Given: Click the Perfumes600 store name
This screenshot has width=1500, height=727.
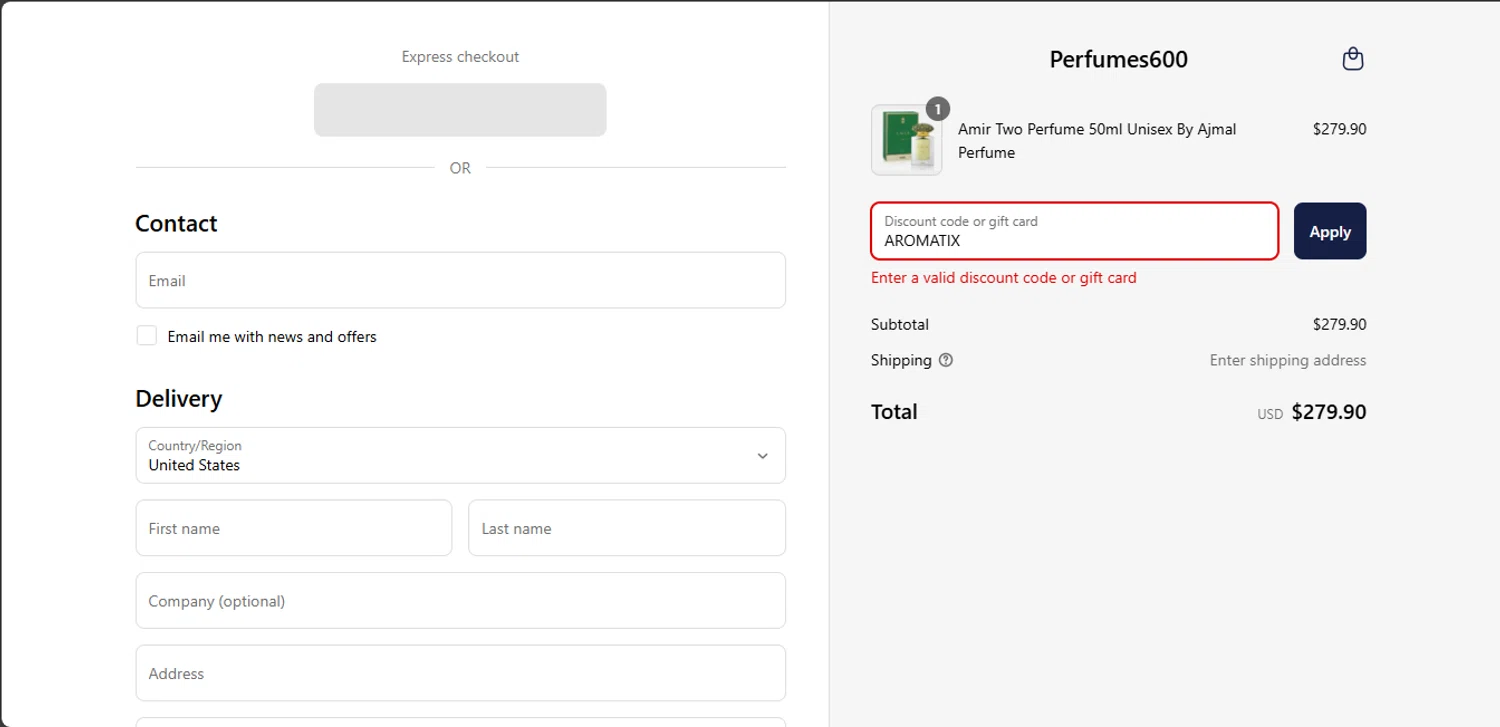Looking at the screenshot, I should tap(1118, 60).
